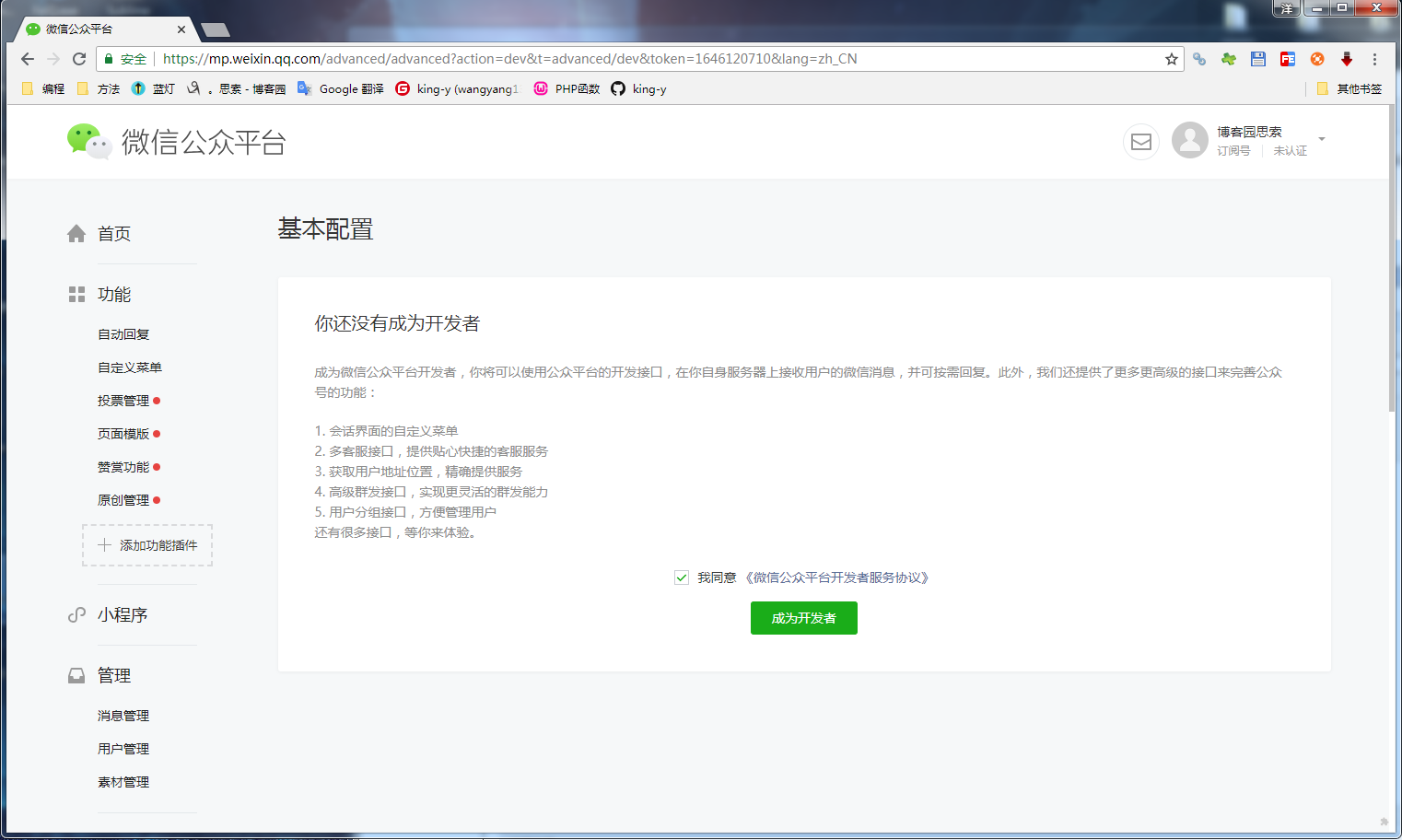Click the chain link extension icon

1199,59
